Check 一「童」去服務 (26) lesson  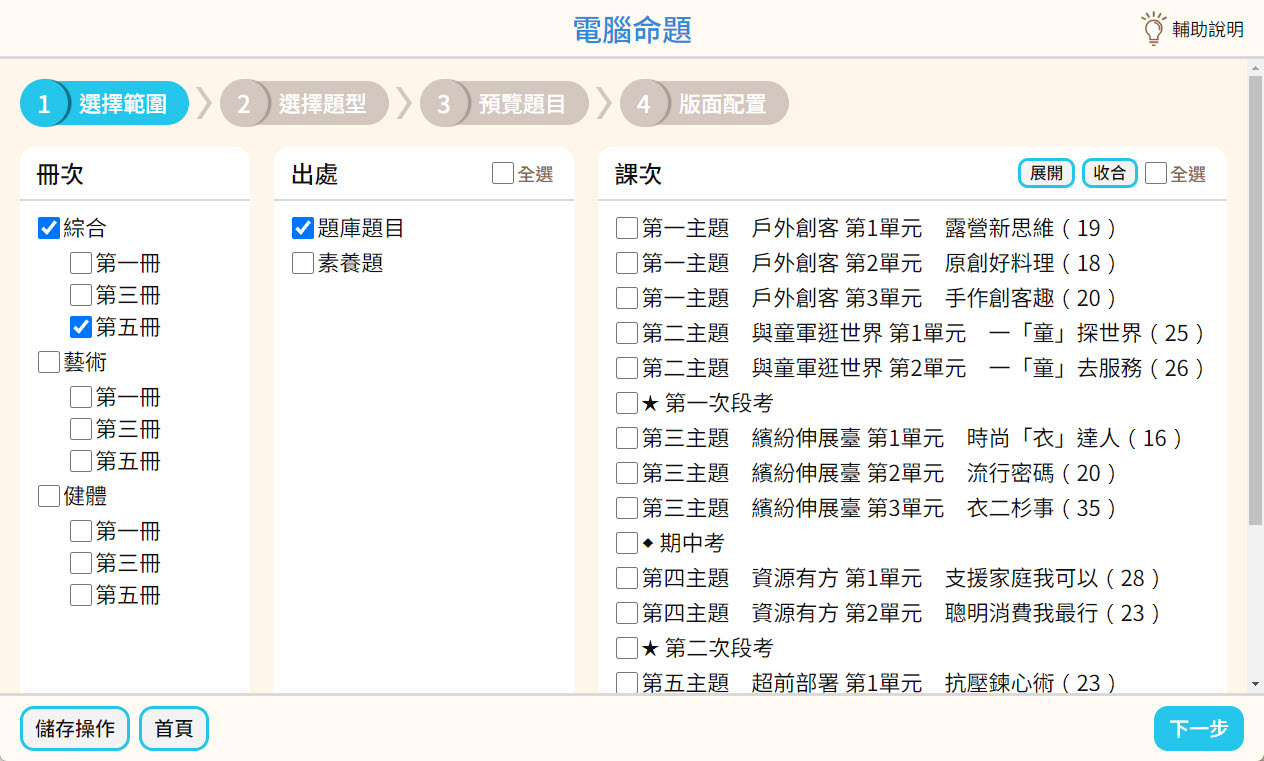click(x=627, y=368)
